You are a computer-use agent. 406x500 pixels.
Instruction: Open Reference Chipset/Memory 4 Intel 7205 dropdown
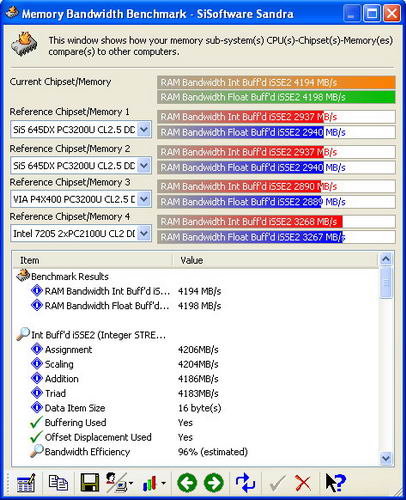point(144,233)
